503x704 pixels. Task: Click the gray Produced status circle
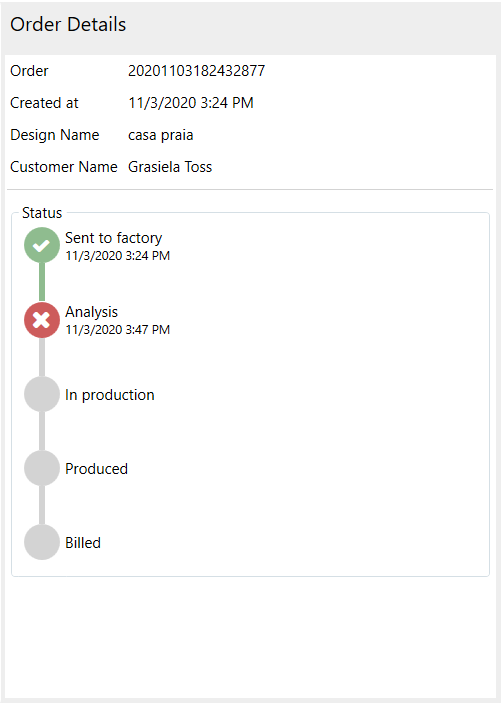click(x=42, y=468)
